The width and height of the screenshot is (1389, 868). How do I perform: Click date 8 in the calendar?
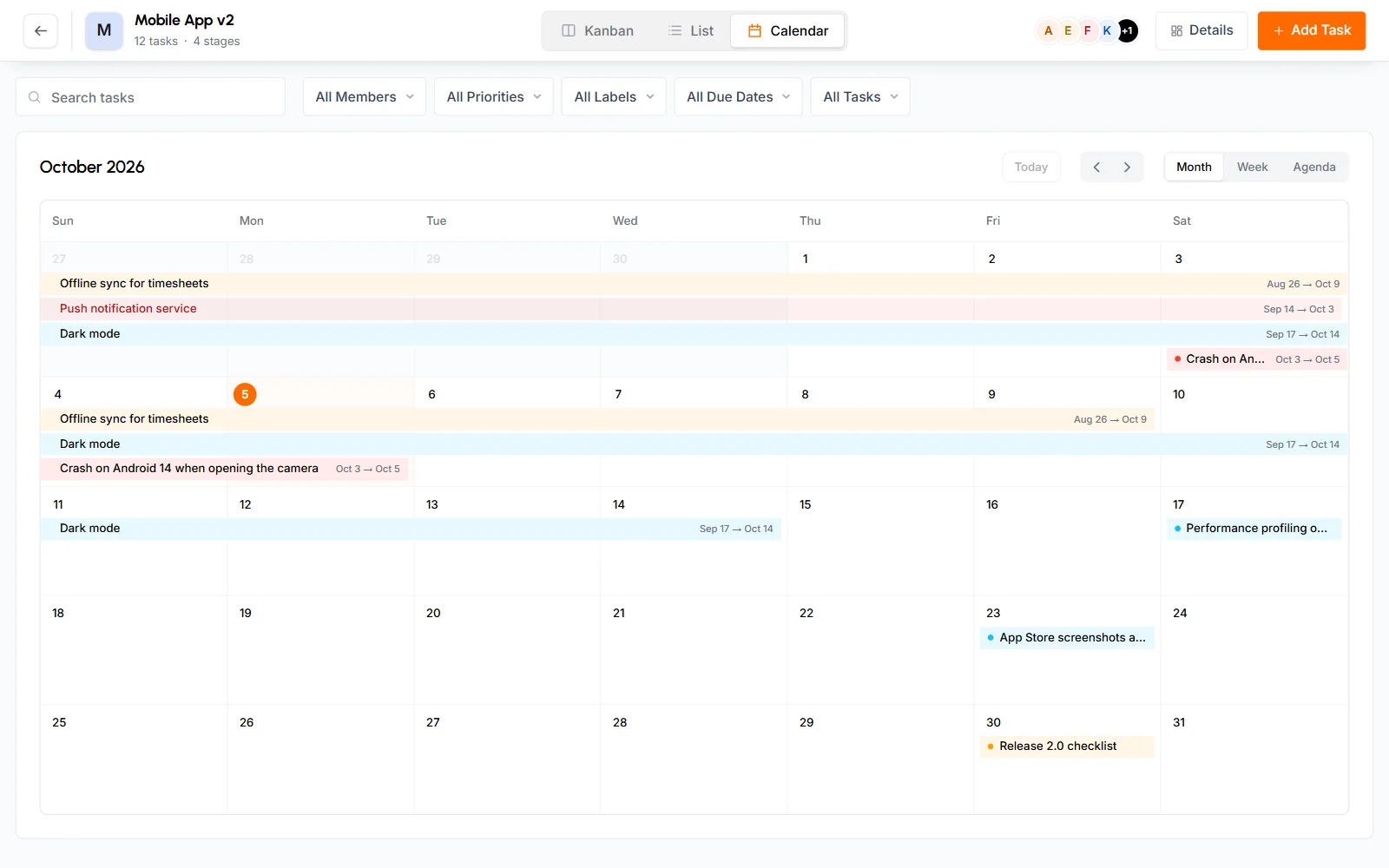pyautogui.click(x=805, y=394)
